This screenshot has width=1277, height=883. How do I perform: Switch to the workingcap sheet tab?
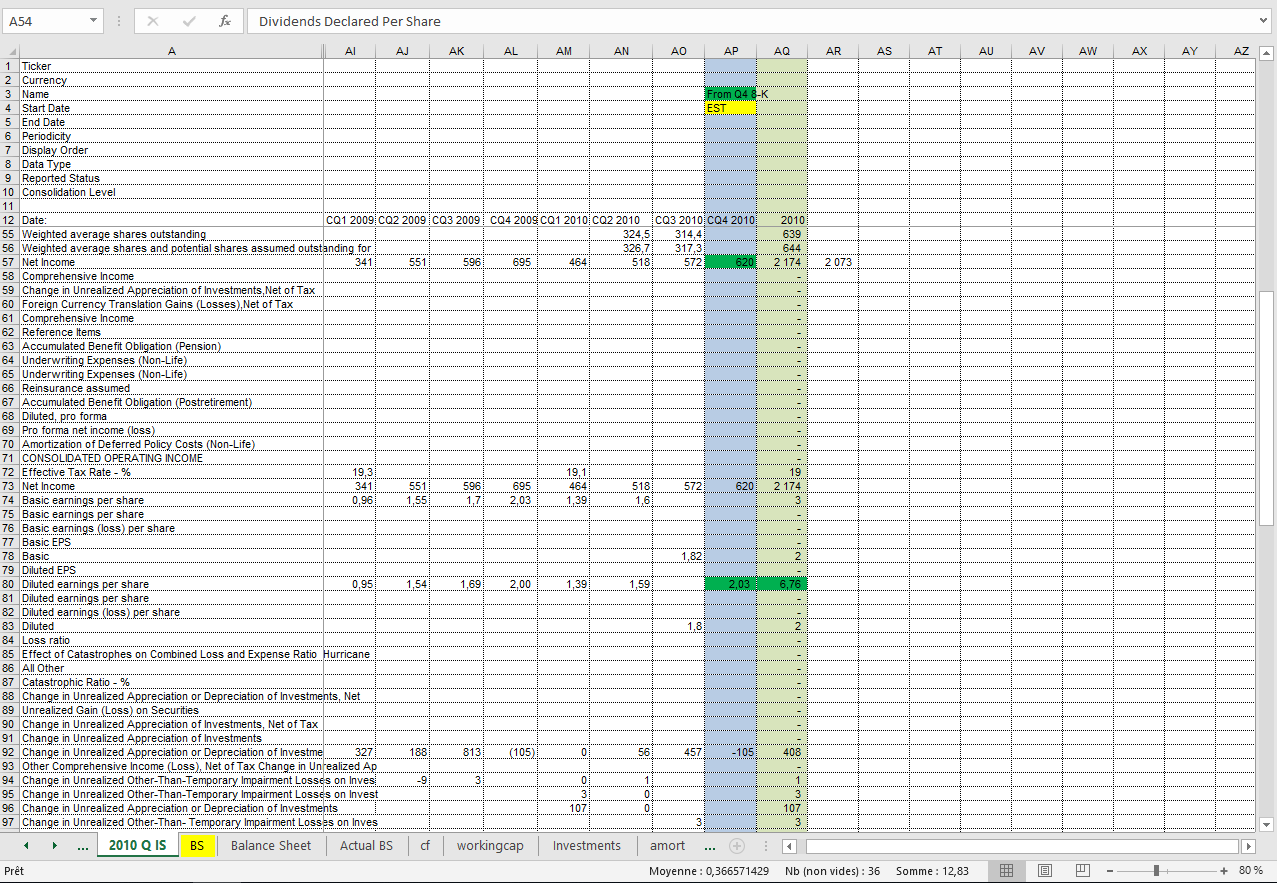click(x=490, y=846)
